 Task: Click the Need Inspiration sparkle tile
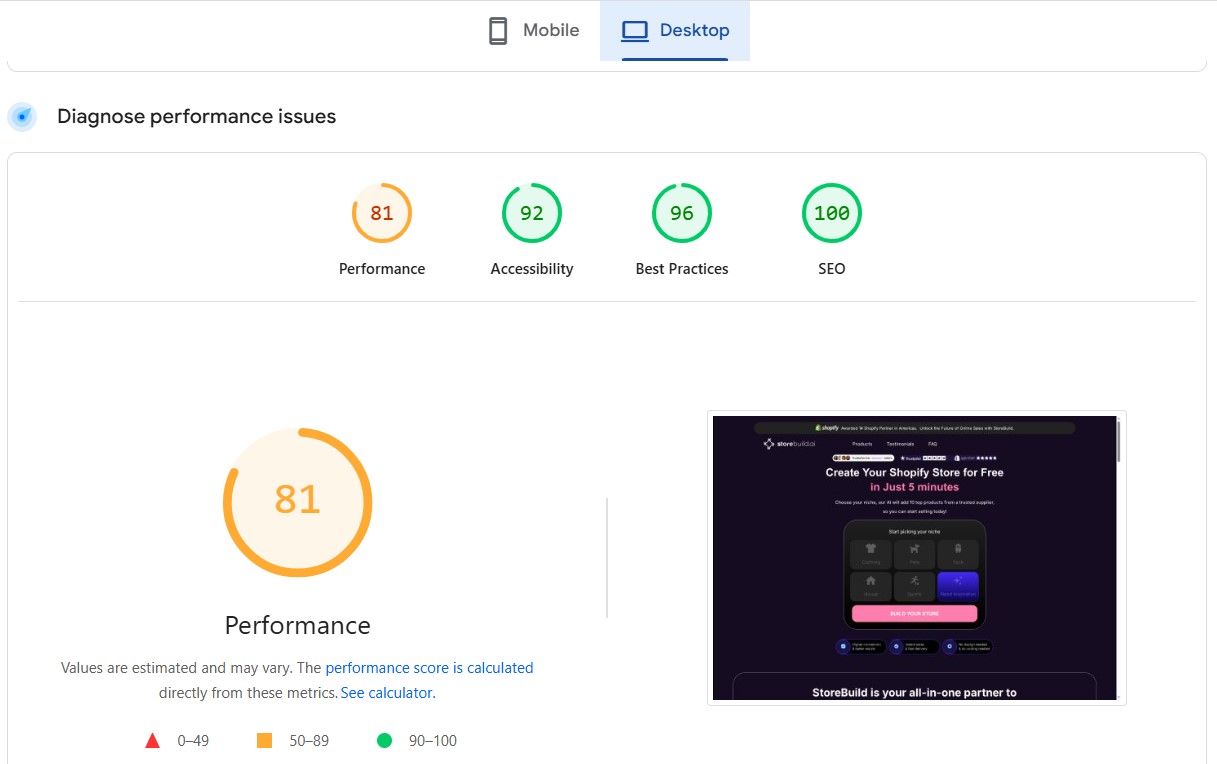[958, 585]
